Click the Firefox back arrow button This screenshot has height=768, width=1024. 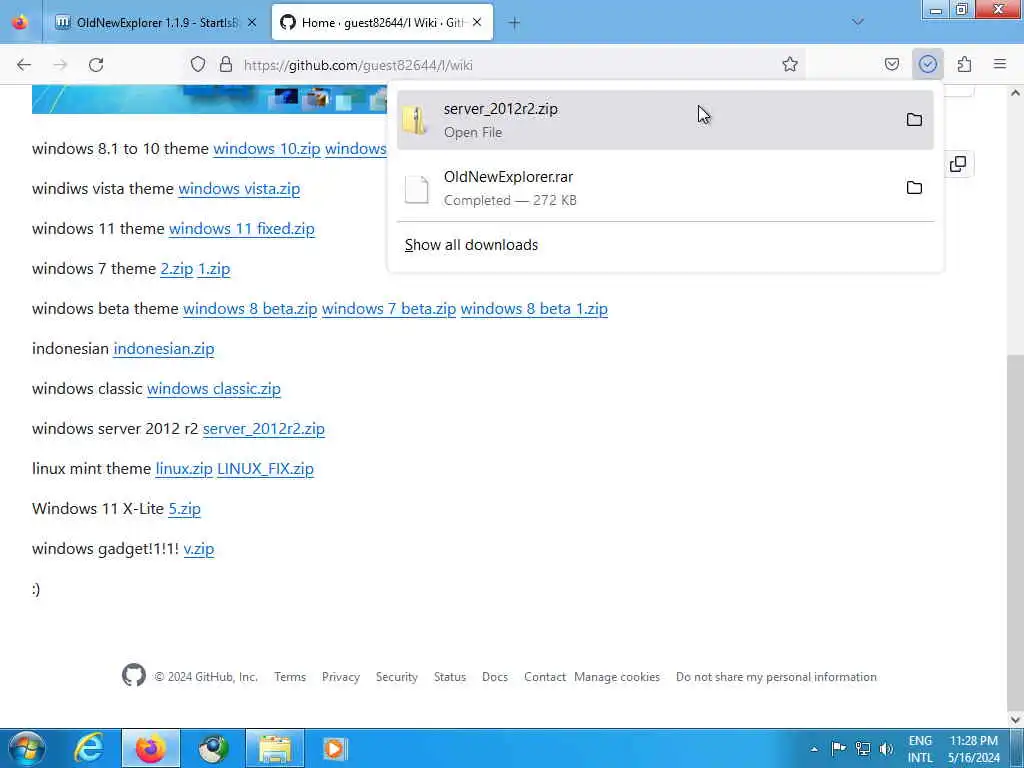click(x=24, y=65)
